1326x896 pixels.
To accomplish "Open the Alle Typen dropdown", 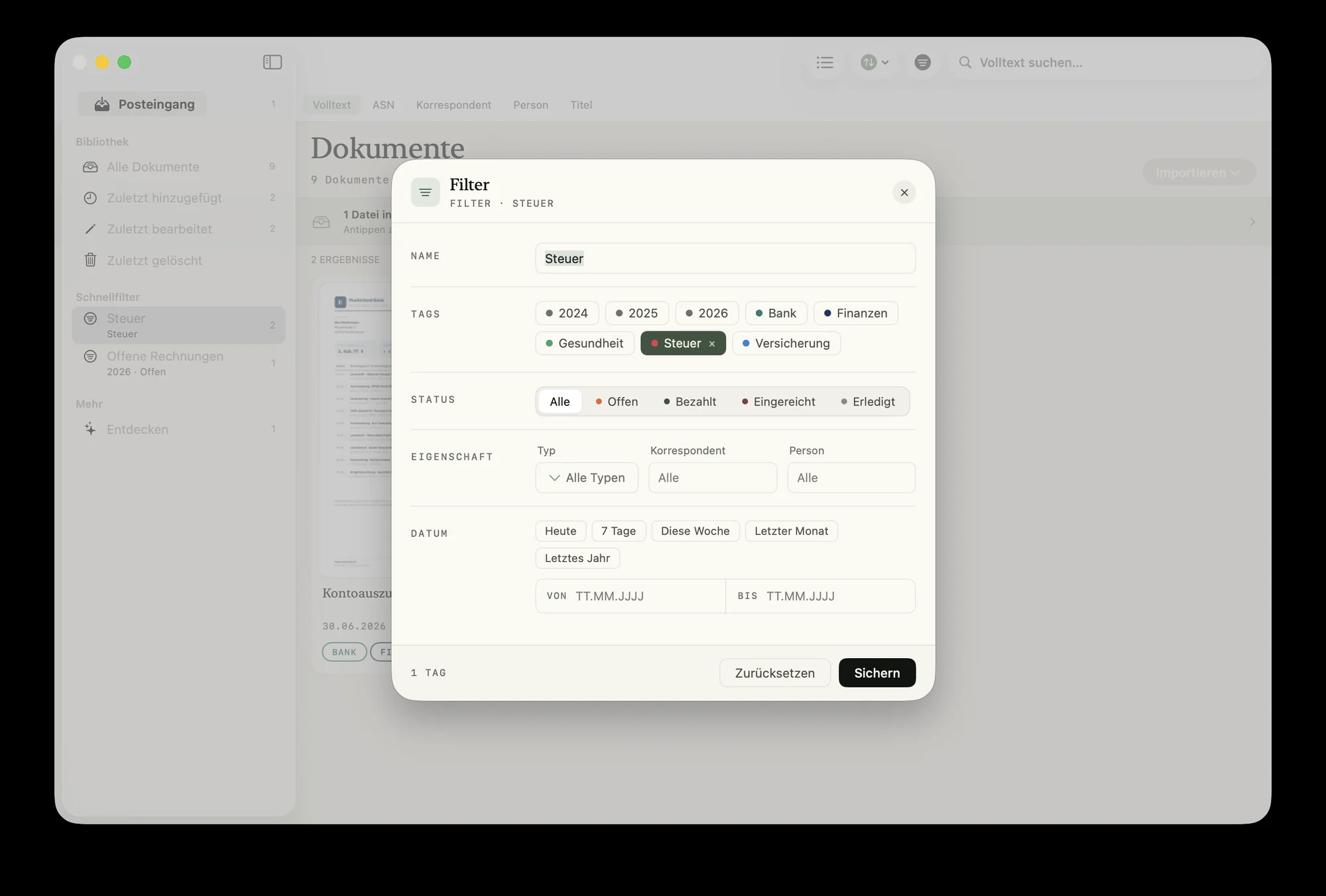I will click(x=587, y=478).
